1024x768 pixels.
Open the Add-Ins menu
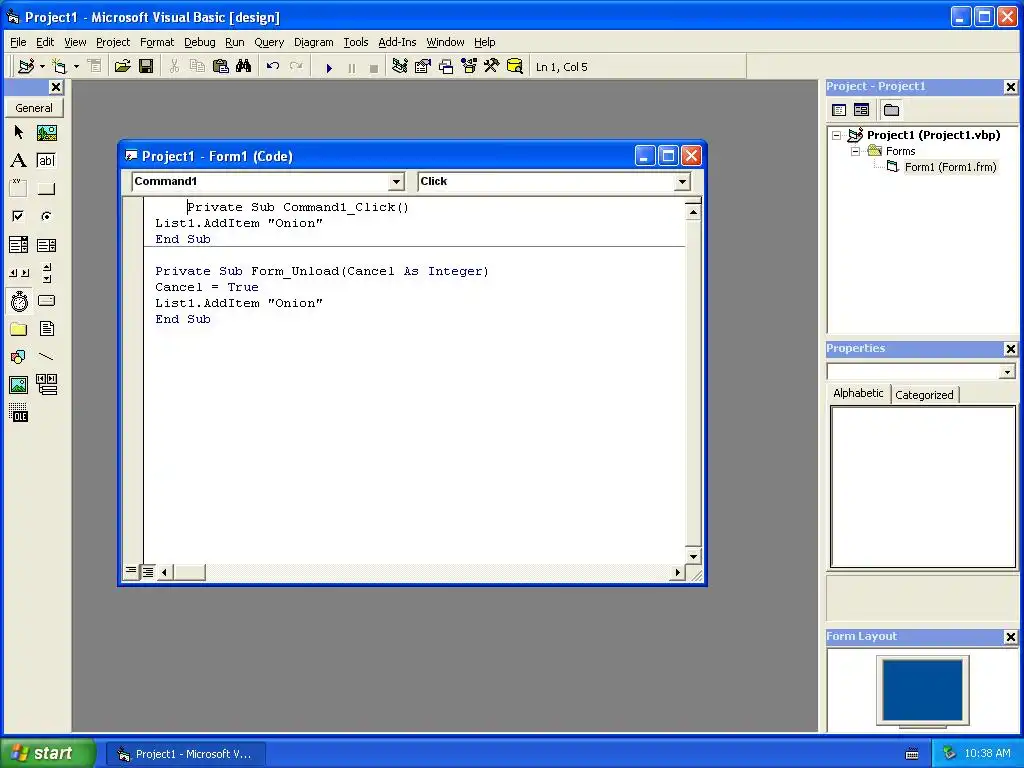[x=397, y=42]
